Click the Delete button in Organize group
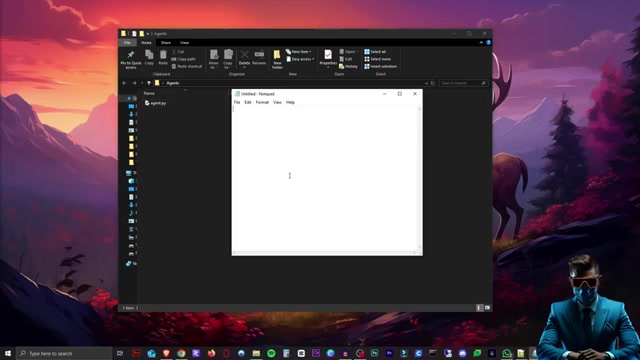 coord(244,58)
